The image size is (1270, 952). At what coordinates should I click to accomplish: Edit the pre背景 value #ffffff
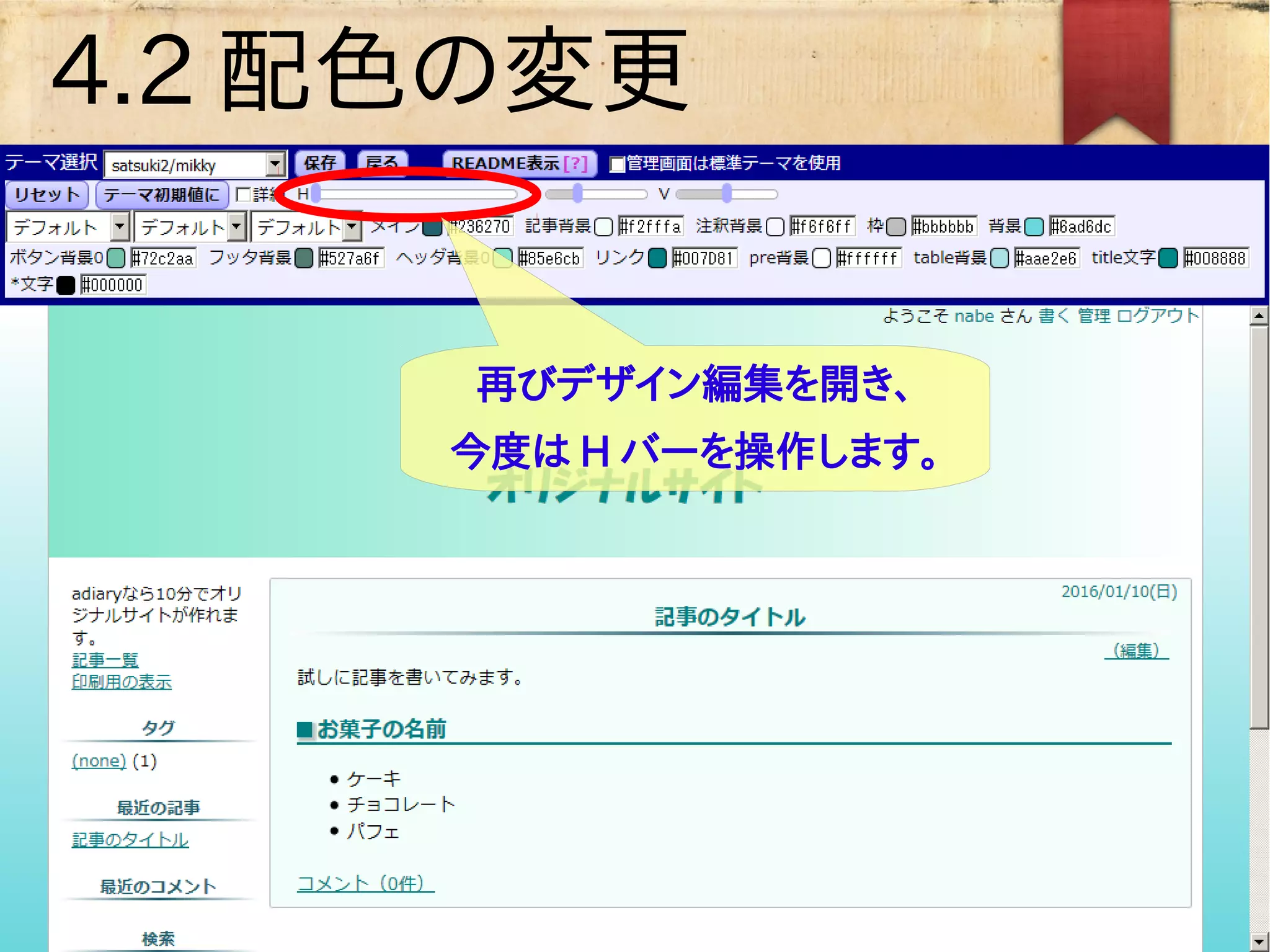pos(869,258)
